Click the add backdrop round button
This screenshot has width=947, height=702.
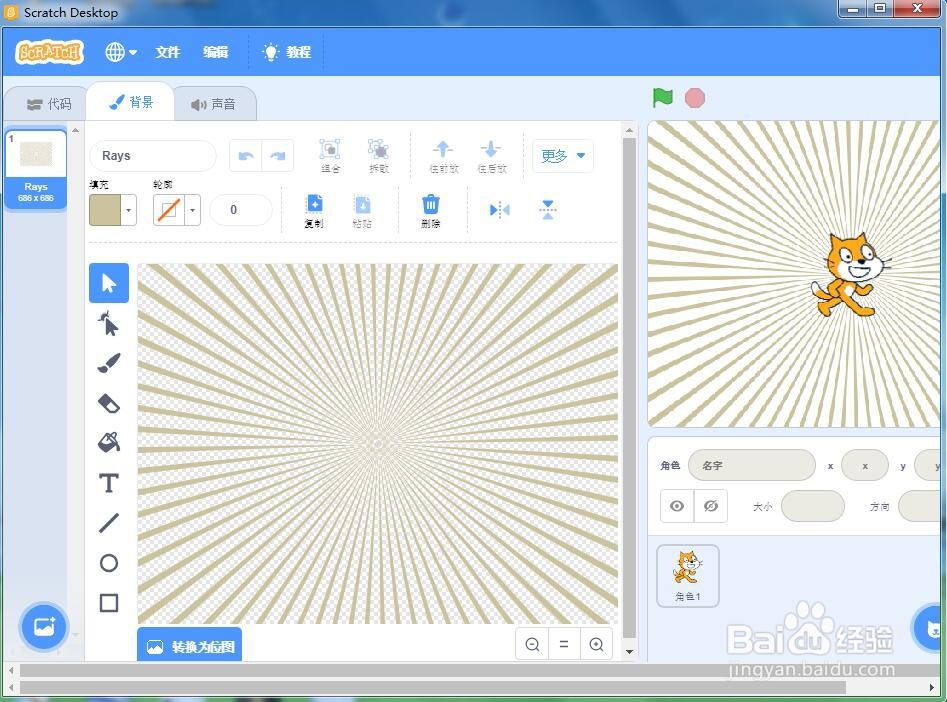tap(43, 626)
